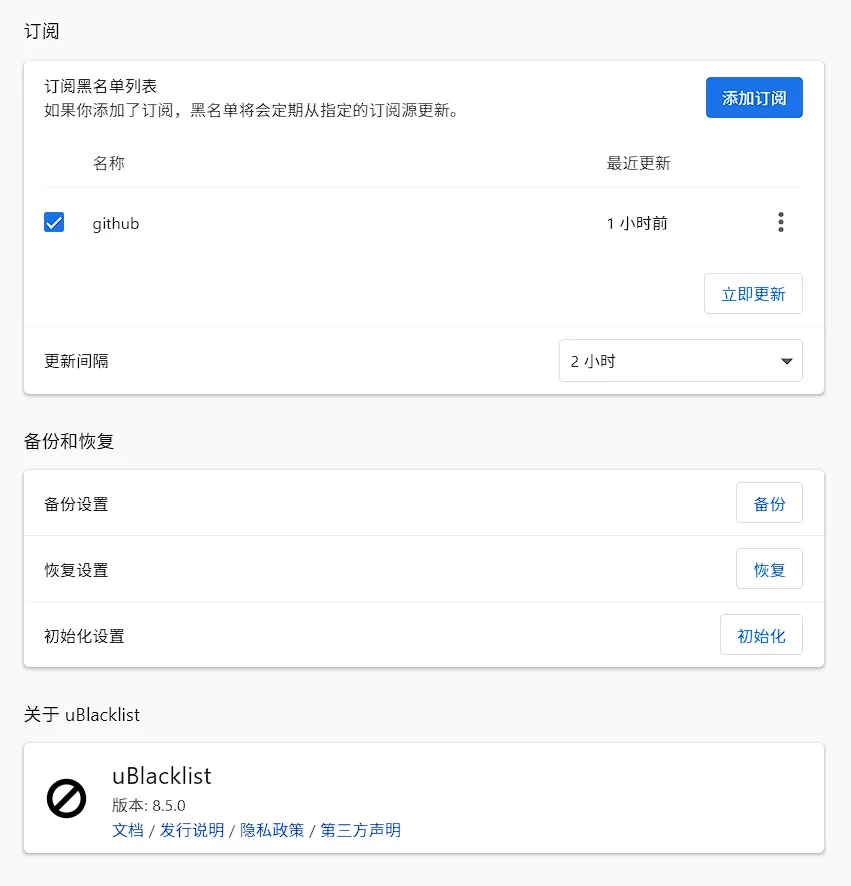This screenshot has height=886, width=851.
Task: Open the 发行说明 release notes link
Action: 192,830
